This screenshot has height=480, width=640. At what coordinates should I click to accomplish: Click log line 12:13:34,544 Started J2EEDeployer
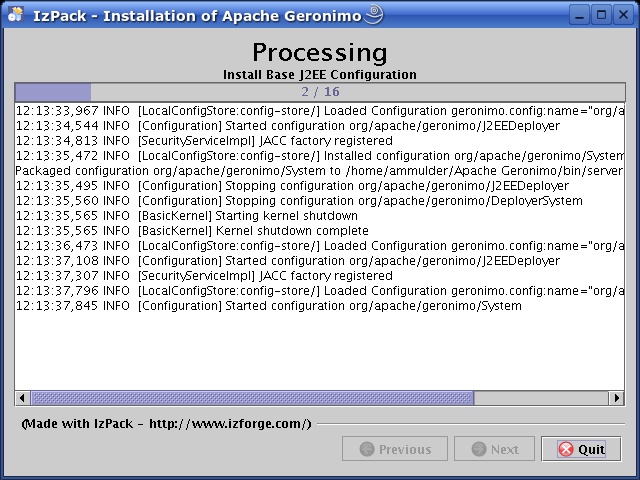click(288, 126)
